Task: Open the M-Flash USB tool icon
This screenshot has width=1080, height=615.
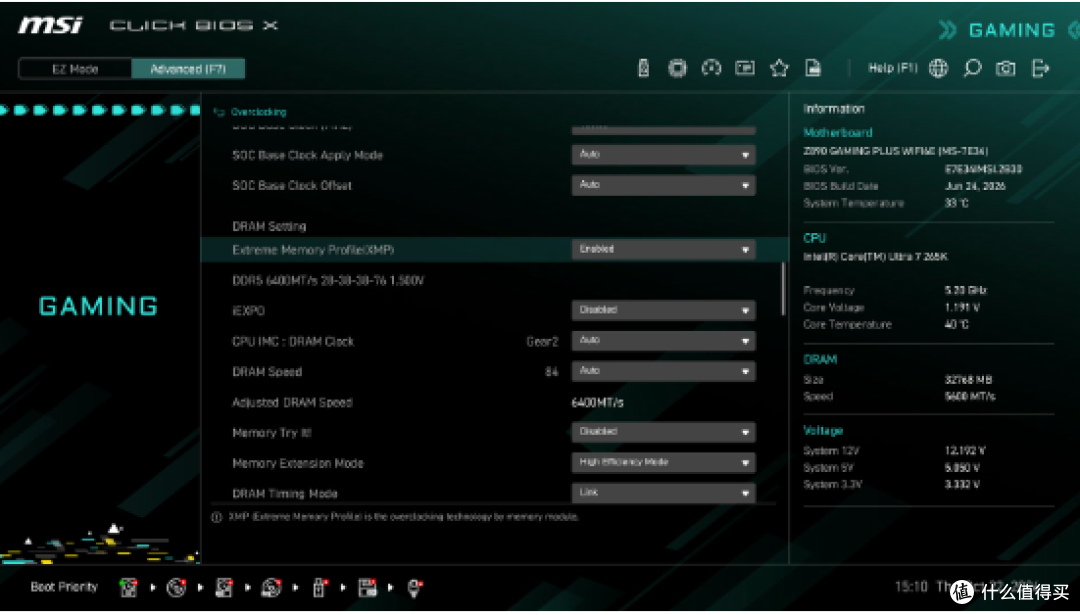Action: [643, 68]
